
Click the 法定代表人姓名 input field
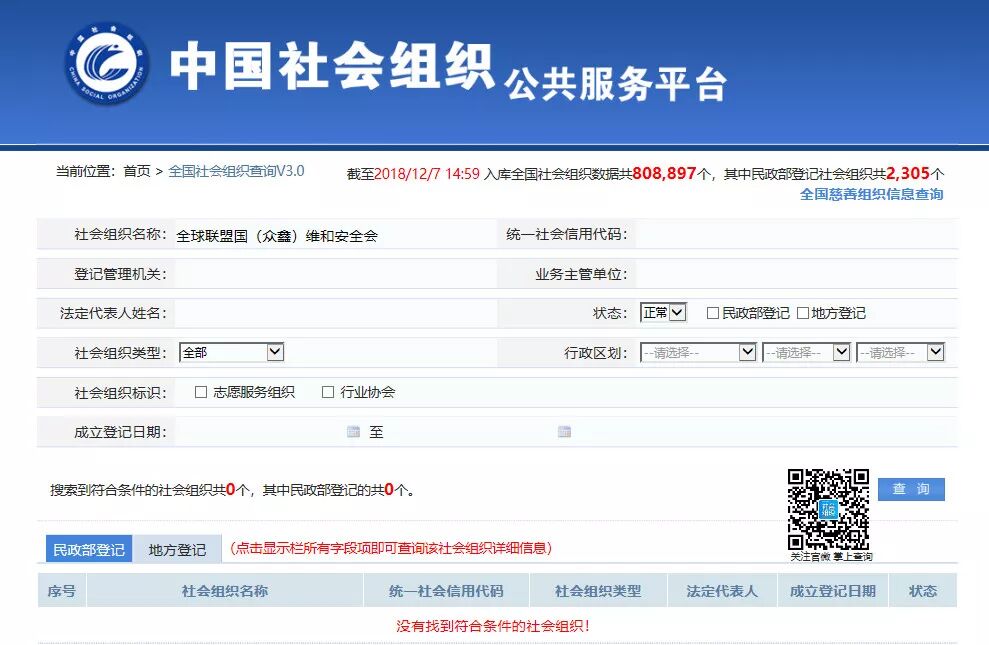click(336, 313)
